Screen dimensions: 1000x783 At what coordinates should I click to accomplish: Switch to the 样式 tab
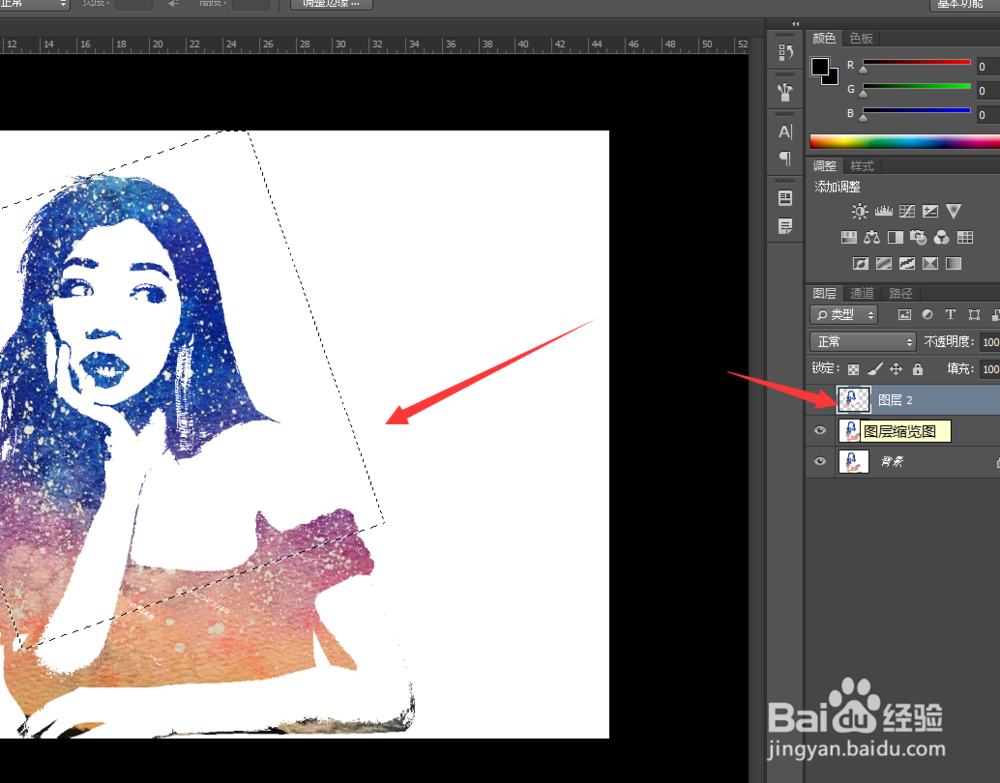click(x=862, y=166)
